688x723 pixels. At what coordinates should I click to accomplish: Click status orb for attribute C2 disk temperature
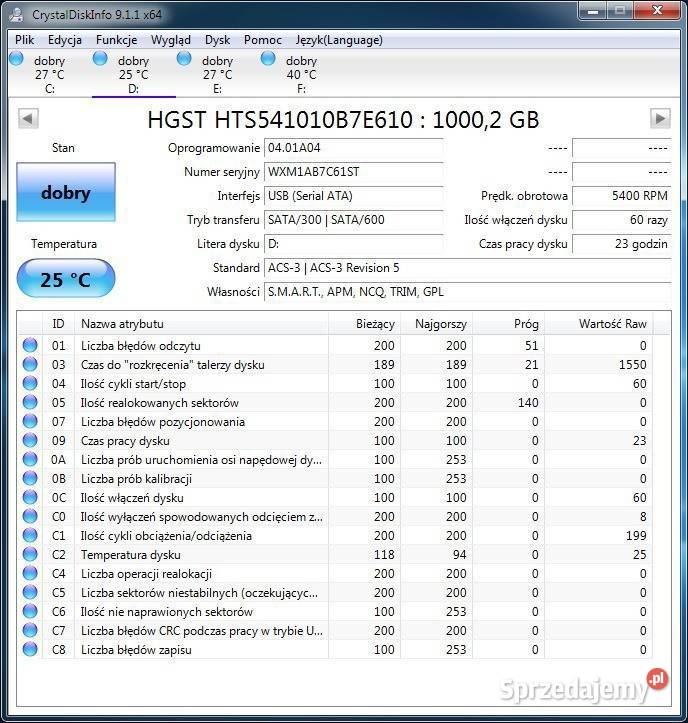coord(30,555)
